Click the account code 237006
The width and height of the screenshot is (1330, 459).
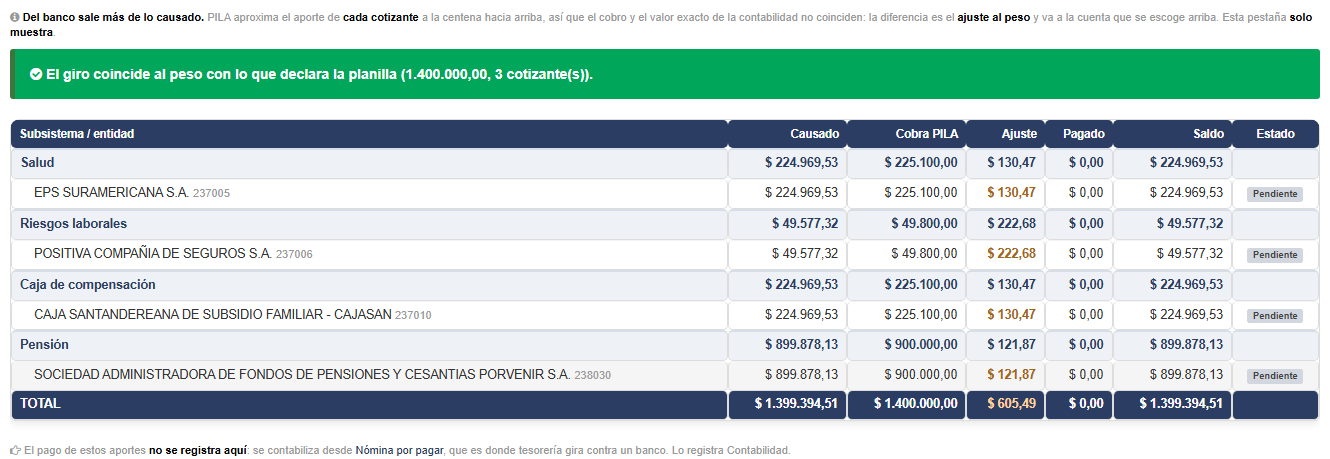(294, 255)
